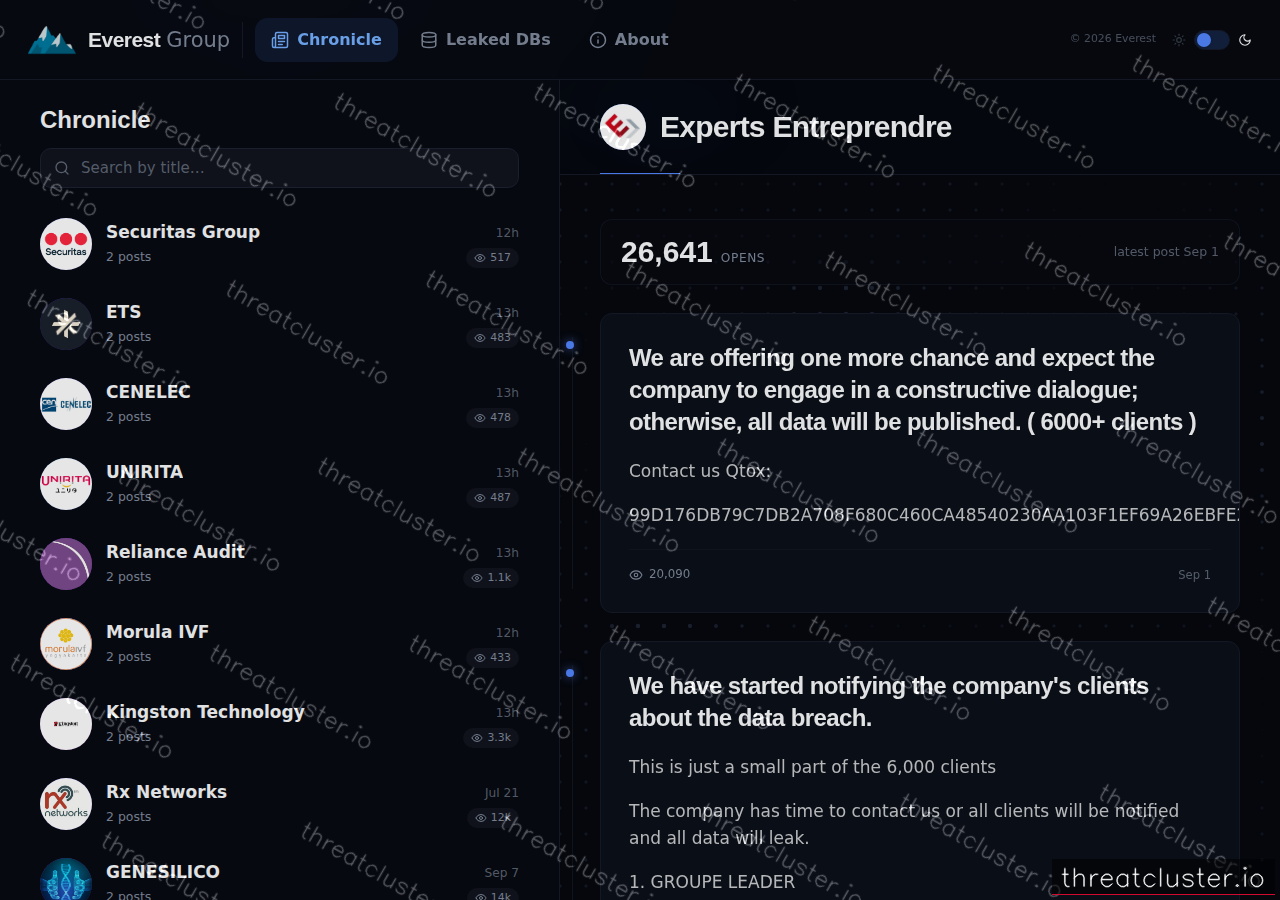The height and width of the screenshot is (900, 1280).
Task: Click the first post timeline dot
Action: click(x=570, y=345)
